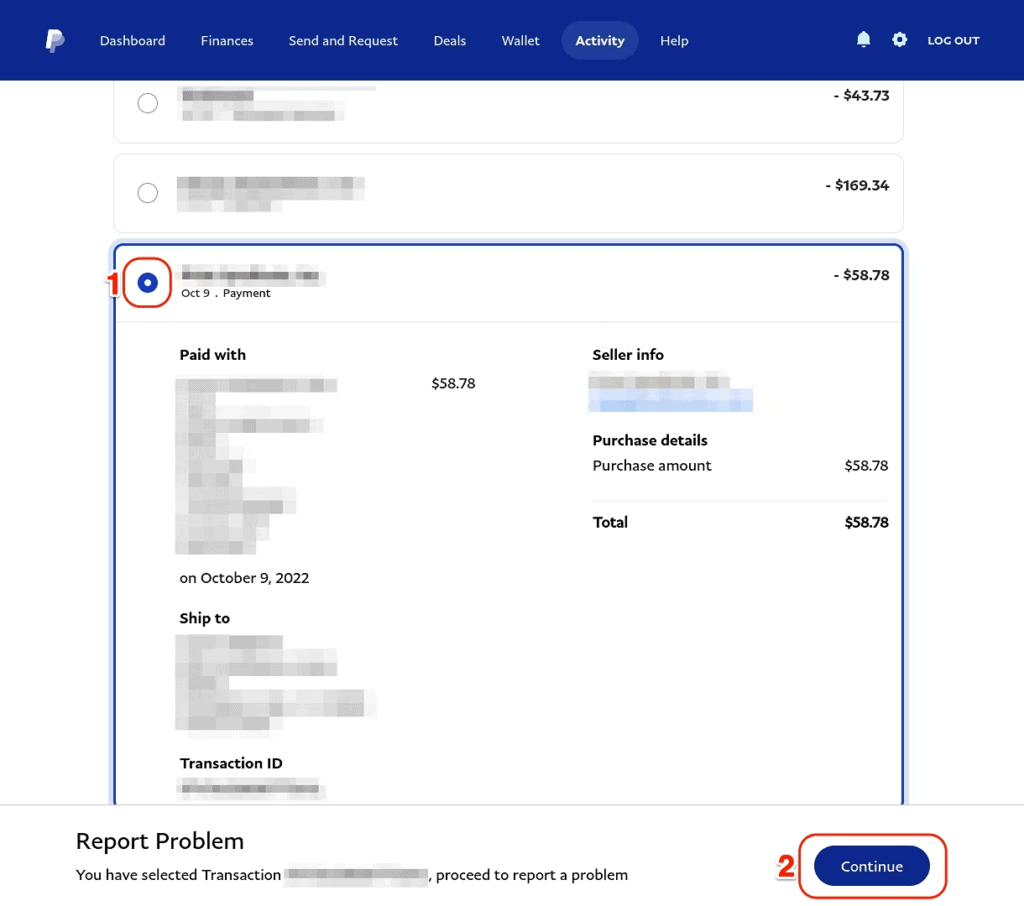Select the -$169.34 transaction radio button
1024x906 pixels.
tap(148, 193)
